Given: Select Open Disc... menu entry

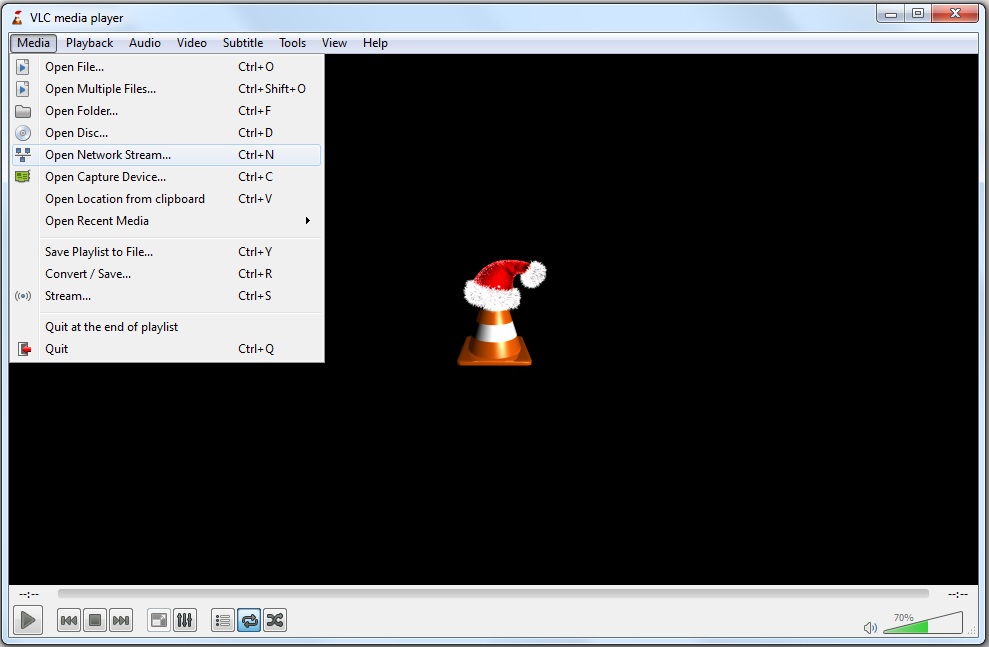Looking at the screenshot, I should point(167,133).
